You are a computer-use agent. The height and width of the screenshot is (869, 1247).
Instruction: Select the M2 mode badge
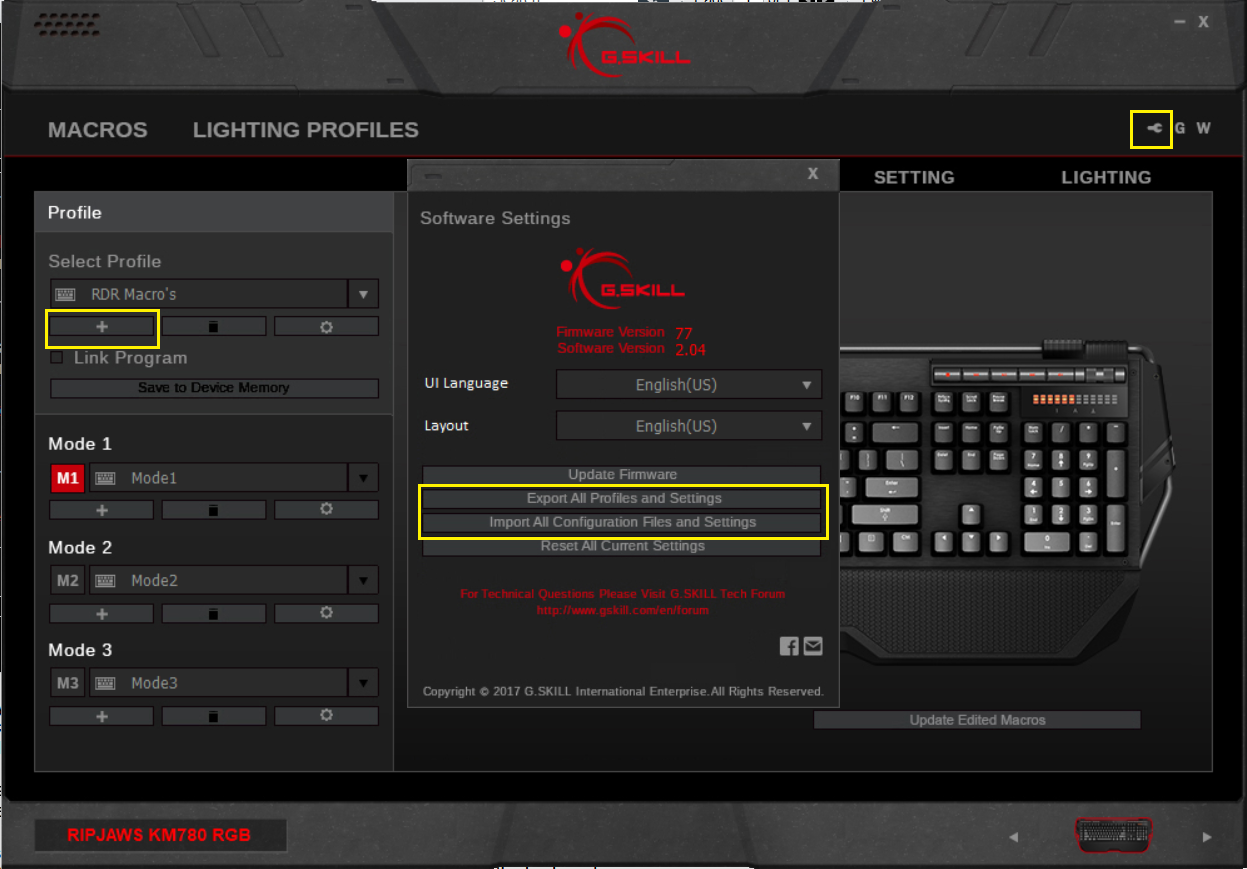coord(68,580)
